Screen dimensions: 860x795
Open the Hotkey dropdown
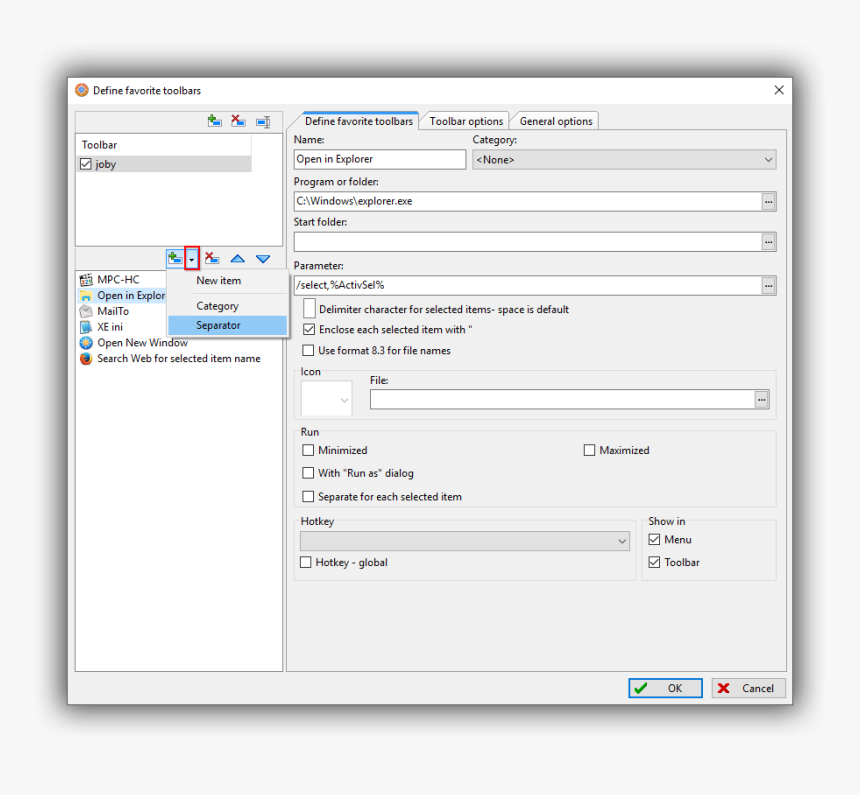(620, 541)
